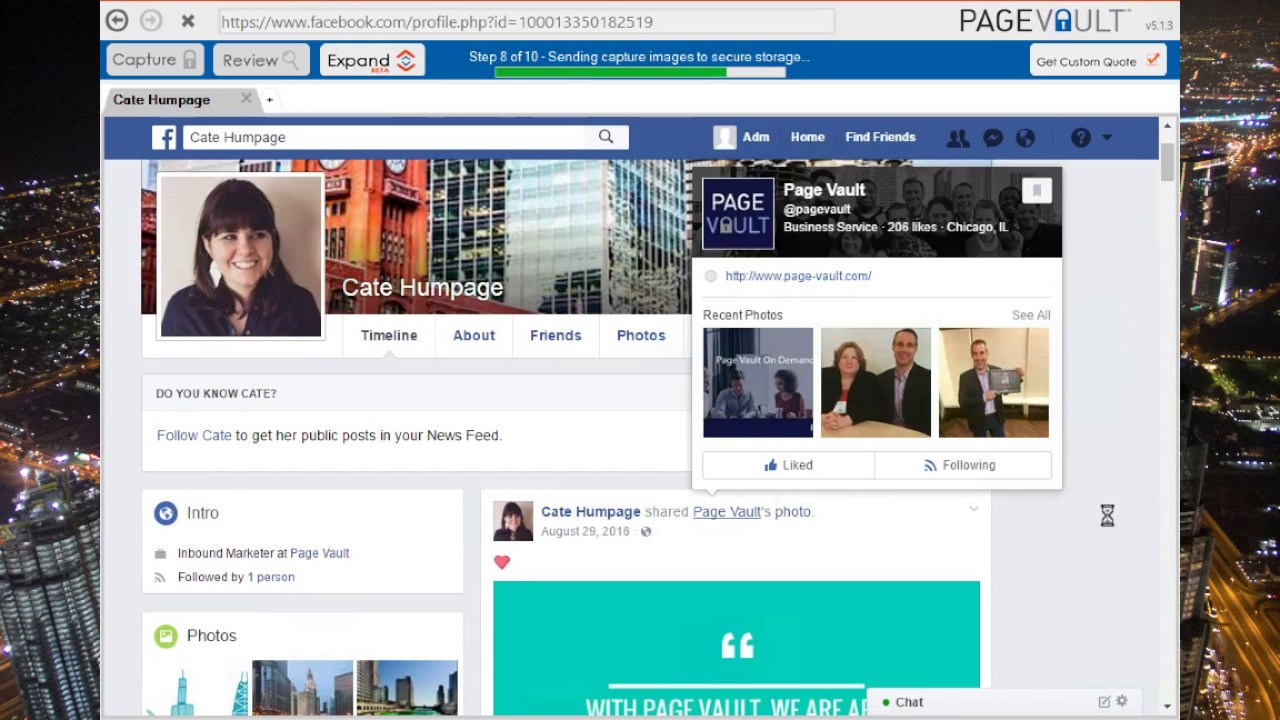Open the help question mark icon
The image size is (1280, 720).
pyautogui.click(x=1081, y=138)
